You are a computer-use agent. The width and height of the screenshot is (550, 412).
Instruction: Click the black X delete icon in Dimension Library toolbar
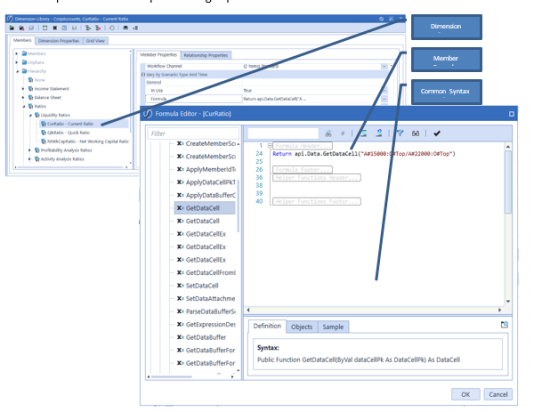55,28
